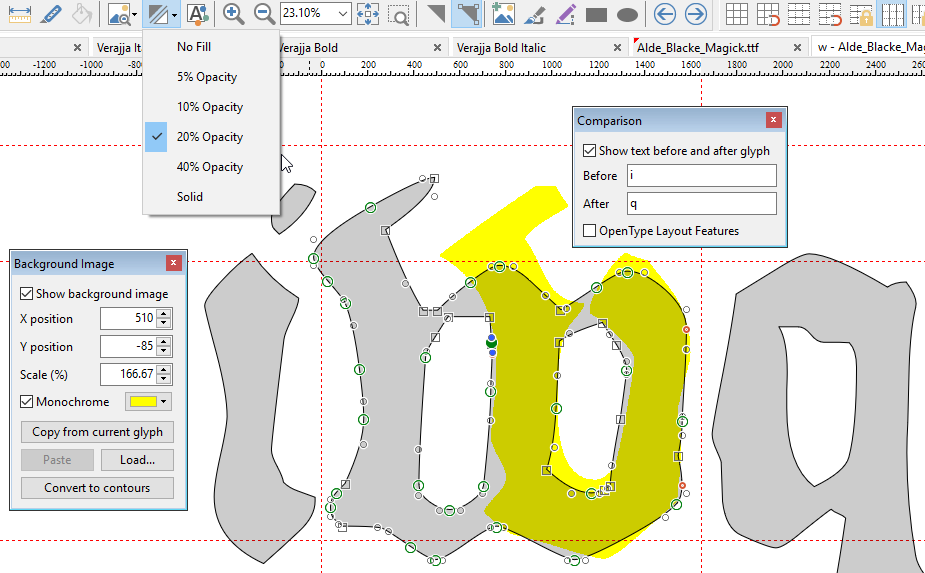Click Convert to contours button
This screenshot has width=925, height=573.
(x=97, y=488)
